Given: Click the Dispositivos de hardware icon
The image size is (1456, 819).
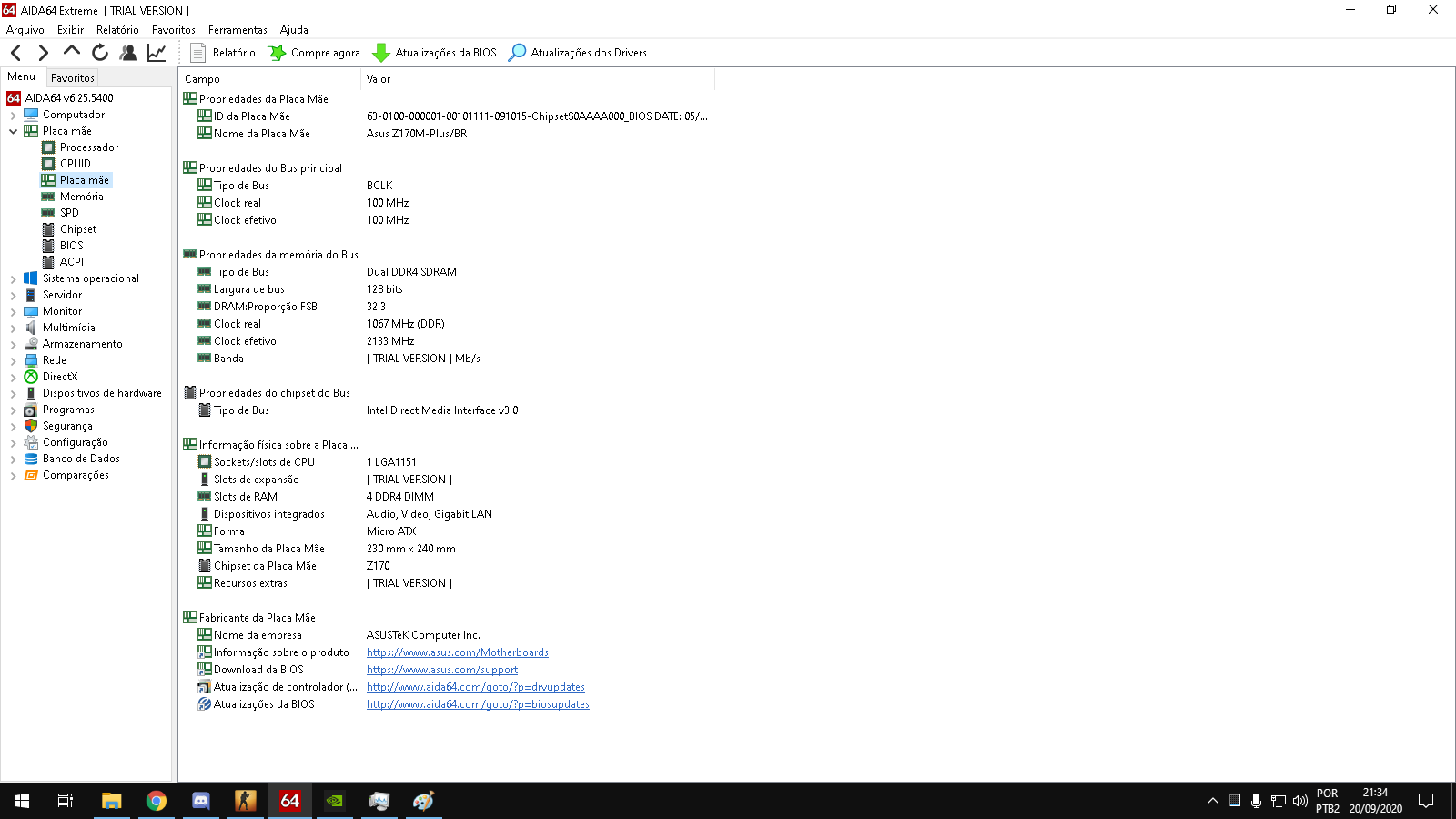Looking at the screenshot, I should point(31,393).
